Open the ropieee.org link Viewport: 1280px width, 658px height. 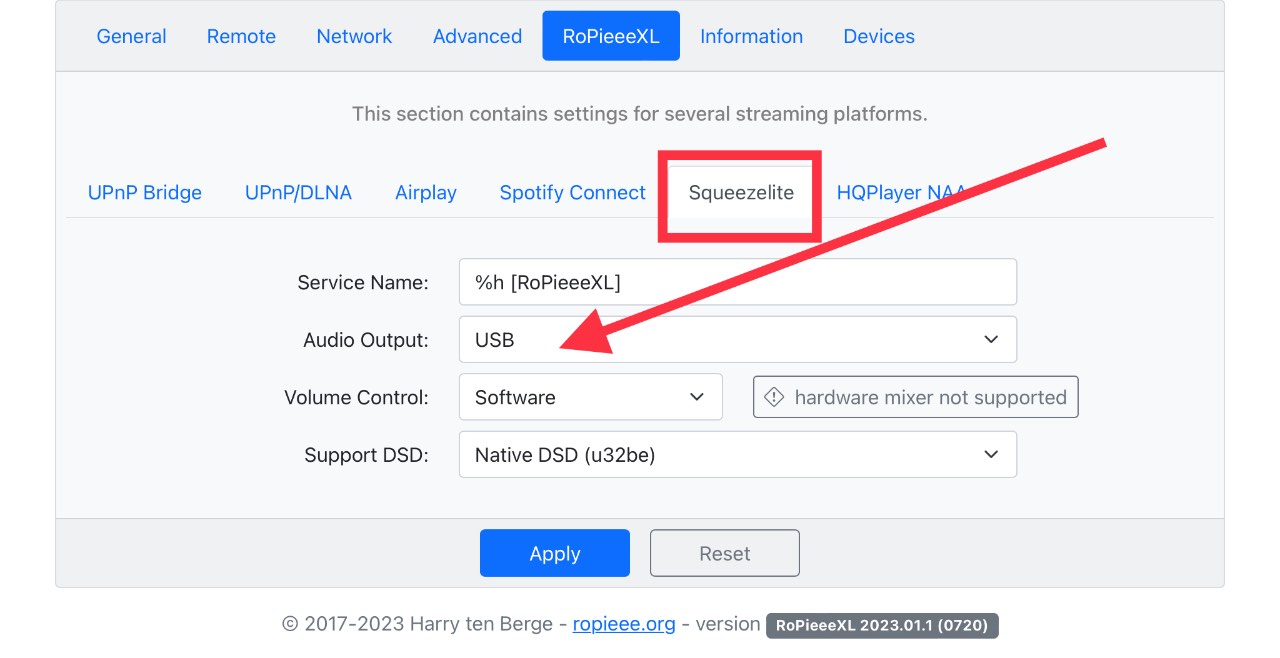click(624, 624)
